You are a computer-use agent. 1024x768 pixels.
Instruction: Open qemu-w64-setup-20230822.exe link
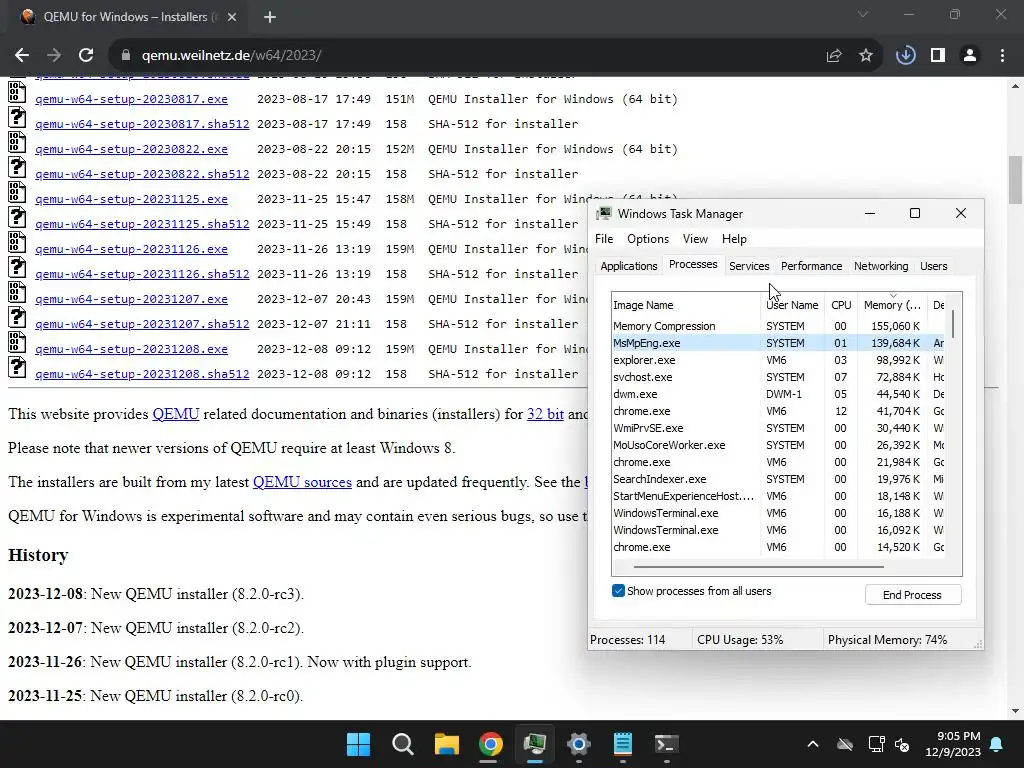[x=131, y=150]
